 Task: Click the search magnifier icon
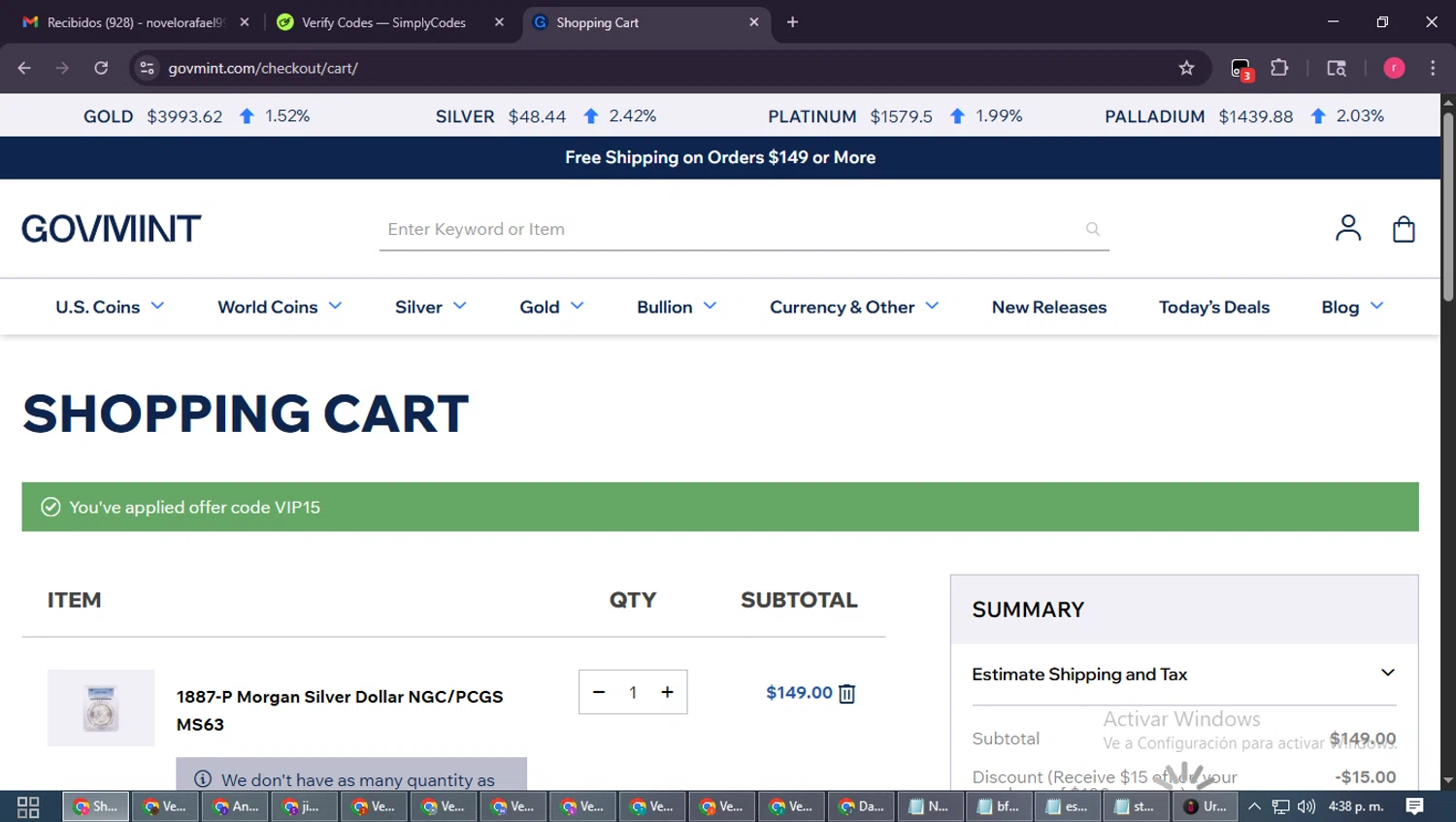click(1093, 229)
